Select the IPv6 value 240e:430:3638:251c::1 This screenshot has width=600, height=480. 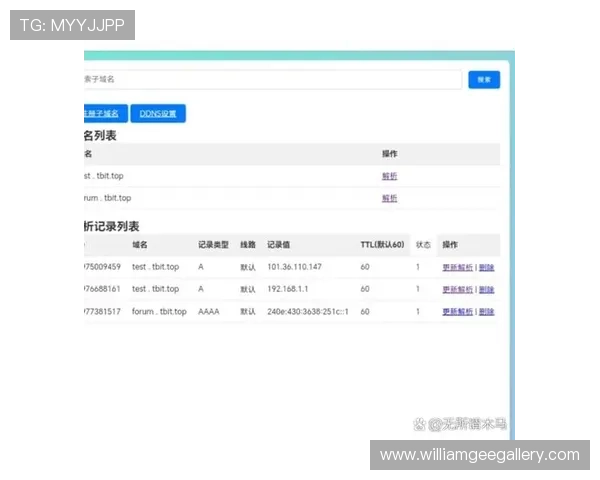tap(308, 312)
